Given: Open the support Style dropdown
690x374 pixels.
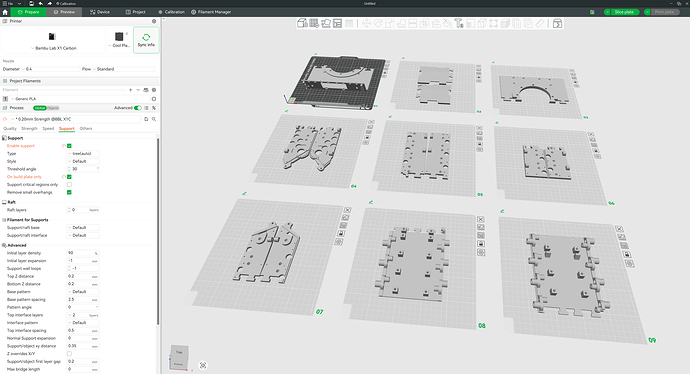Looking at the screenshot, I should click(x=83, y=161).
